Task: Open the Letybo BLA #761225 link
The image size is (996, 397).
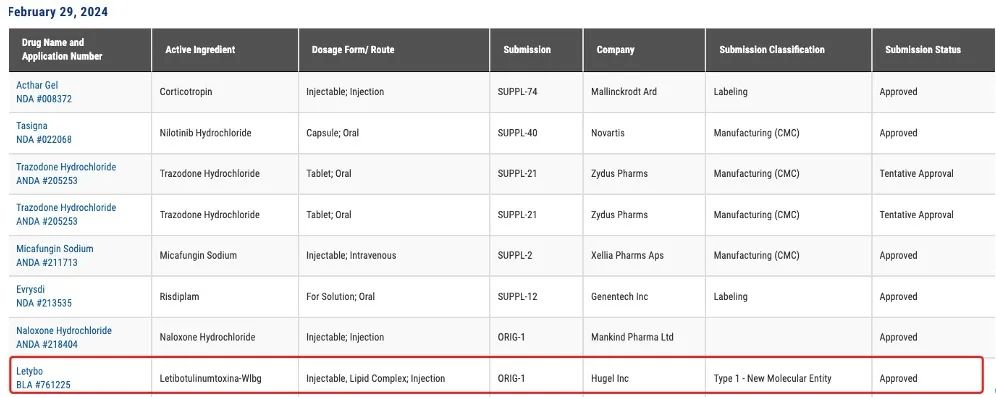Action: coord(43,378)
